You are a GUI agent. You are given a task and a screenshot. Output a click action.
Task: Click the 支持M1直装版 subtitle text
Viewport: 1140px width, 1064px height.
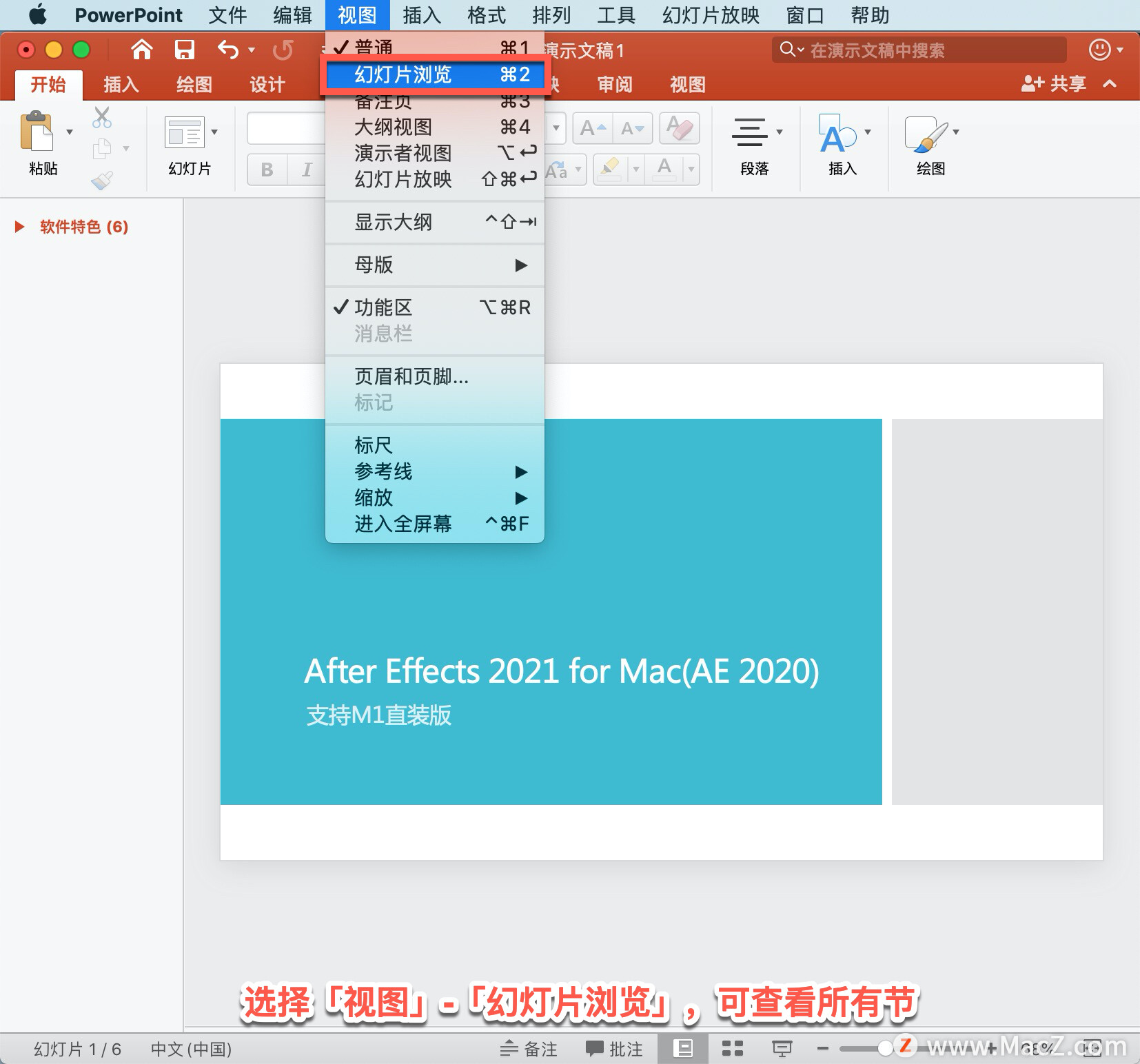pyautogui.click(x=378, y=715)
